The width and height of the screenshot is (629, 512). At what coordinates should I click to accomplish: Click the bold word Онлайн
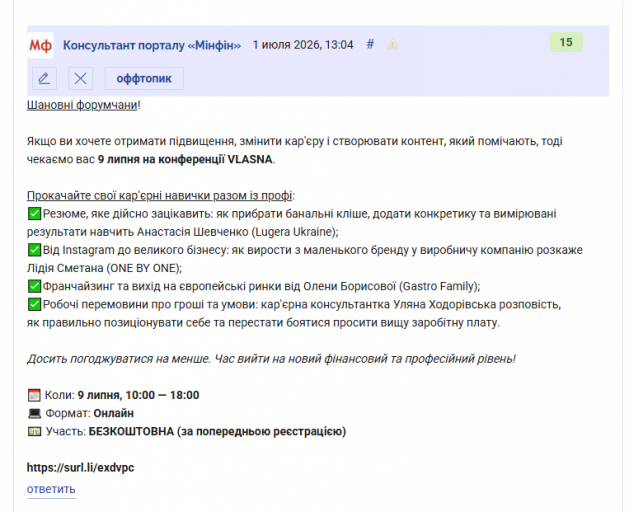114,413
